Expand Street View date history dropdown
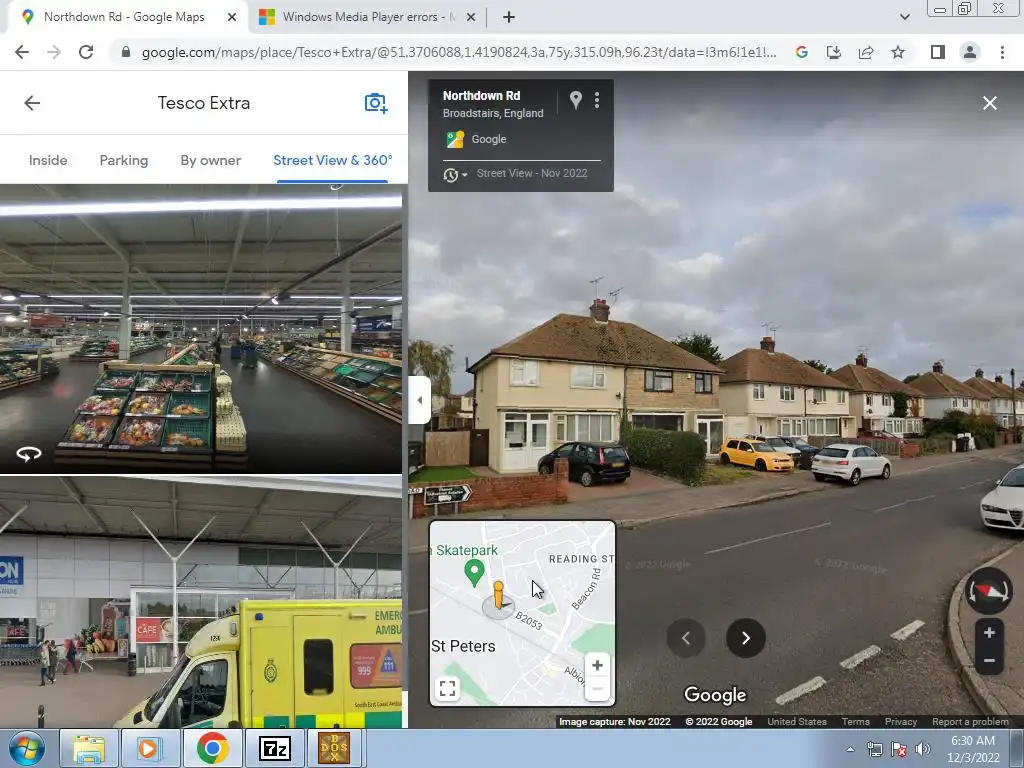Viewport: 1024px width, 768px height. 455,174
